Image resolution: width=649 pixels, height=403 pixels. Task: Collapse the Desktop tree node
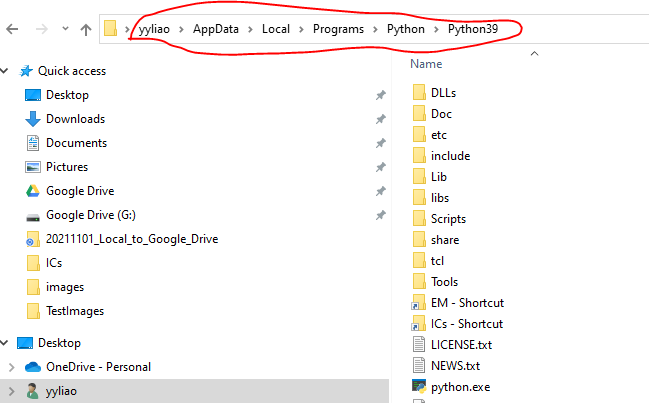point(9,343)
